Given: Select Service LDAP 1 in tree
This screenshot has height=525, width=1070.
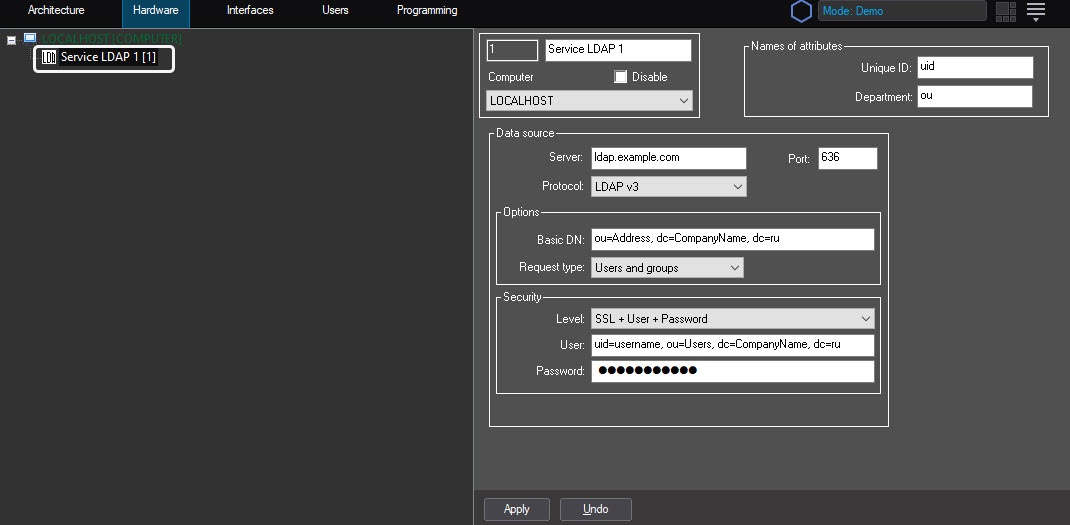Looking at the screenshot, I should (108, 58).
